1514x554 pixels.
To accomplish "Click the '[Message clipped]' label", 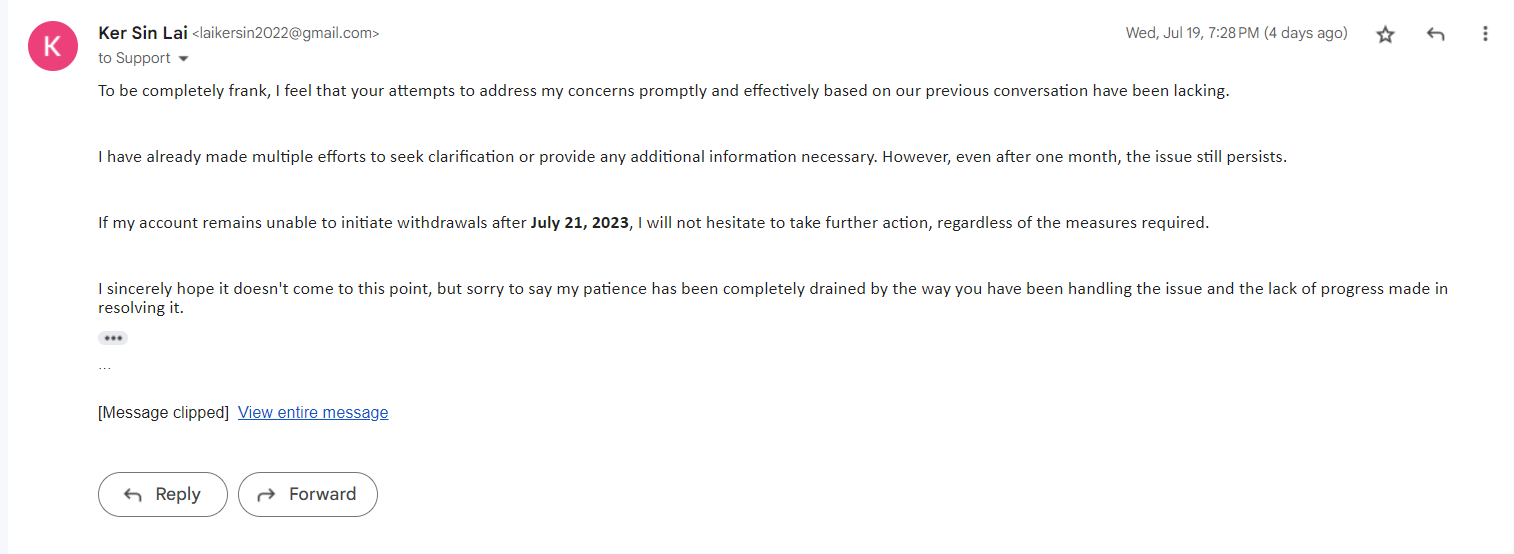I will pyautogui.click(x=163, y=413).
